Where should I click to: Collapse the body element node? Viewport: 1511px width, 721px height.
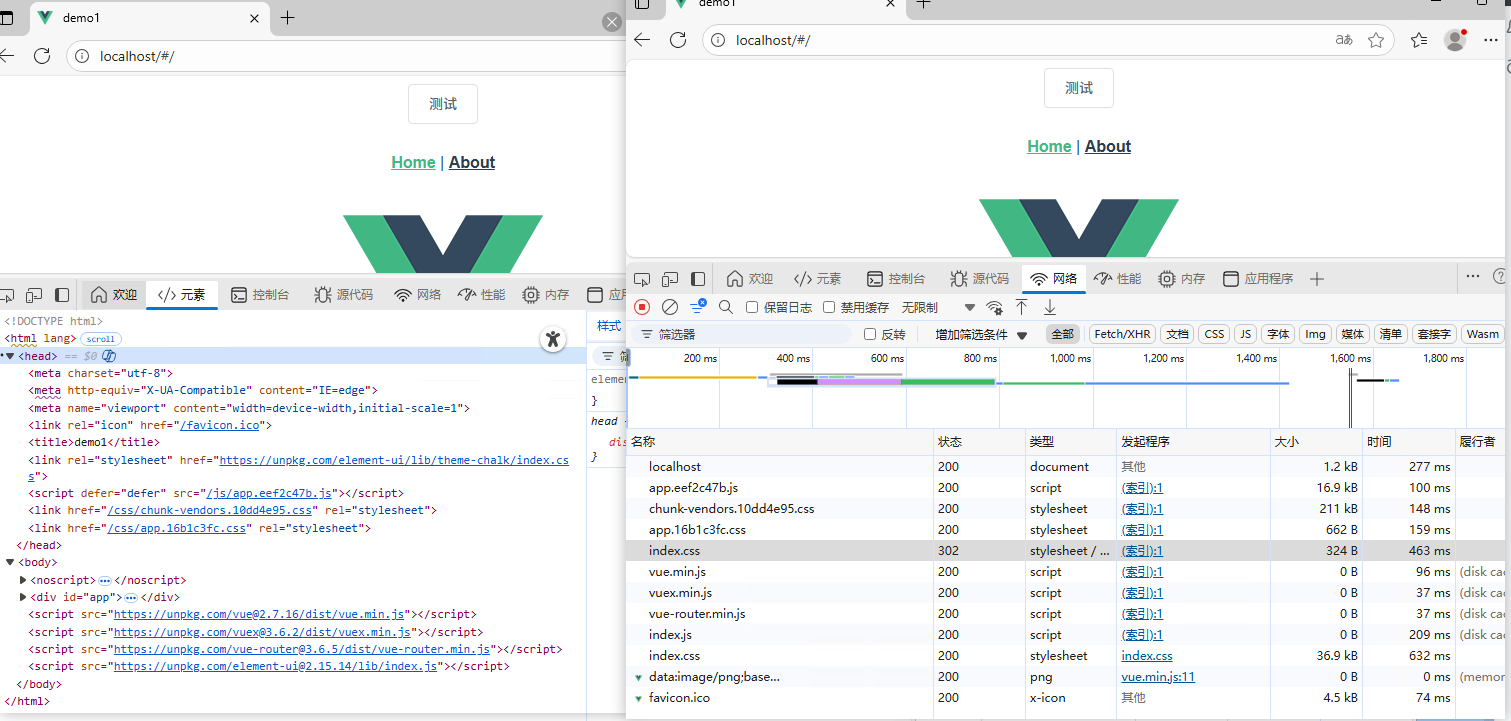point(9,563)
